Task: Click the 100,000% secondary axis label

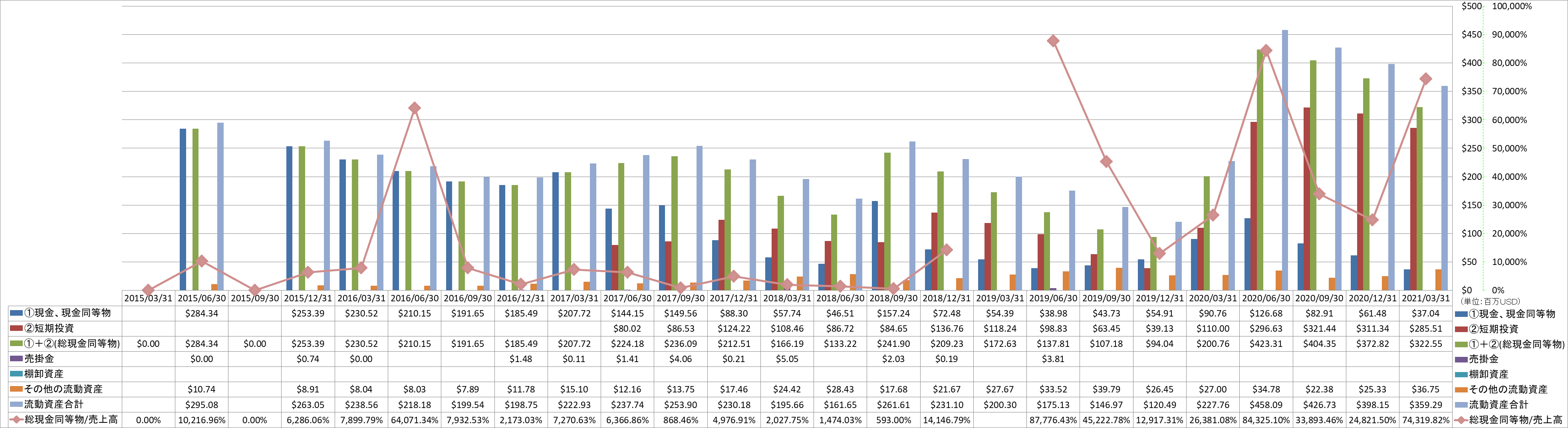Action: coord(1512,6)
